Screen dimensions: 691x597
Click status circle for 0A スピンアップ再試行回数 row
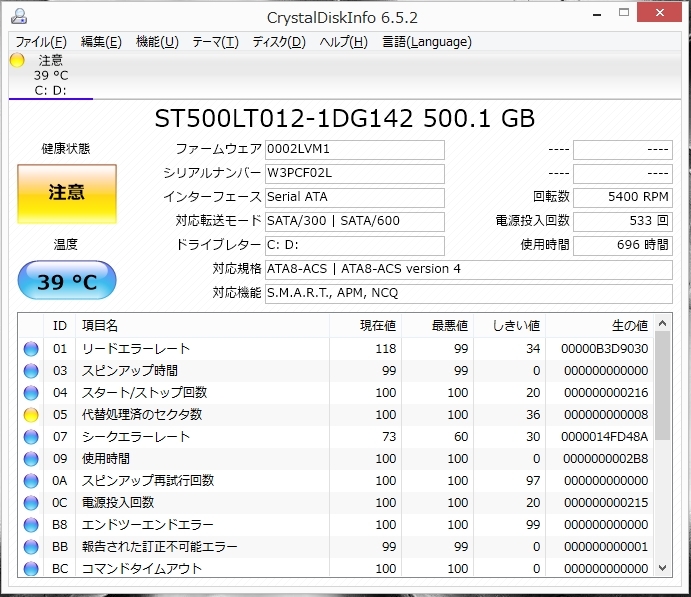[x=31, y=480]
